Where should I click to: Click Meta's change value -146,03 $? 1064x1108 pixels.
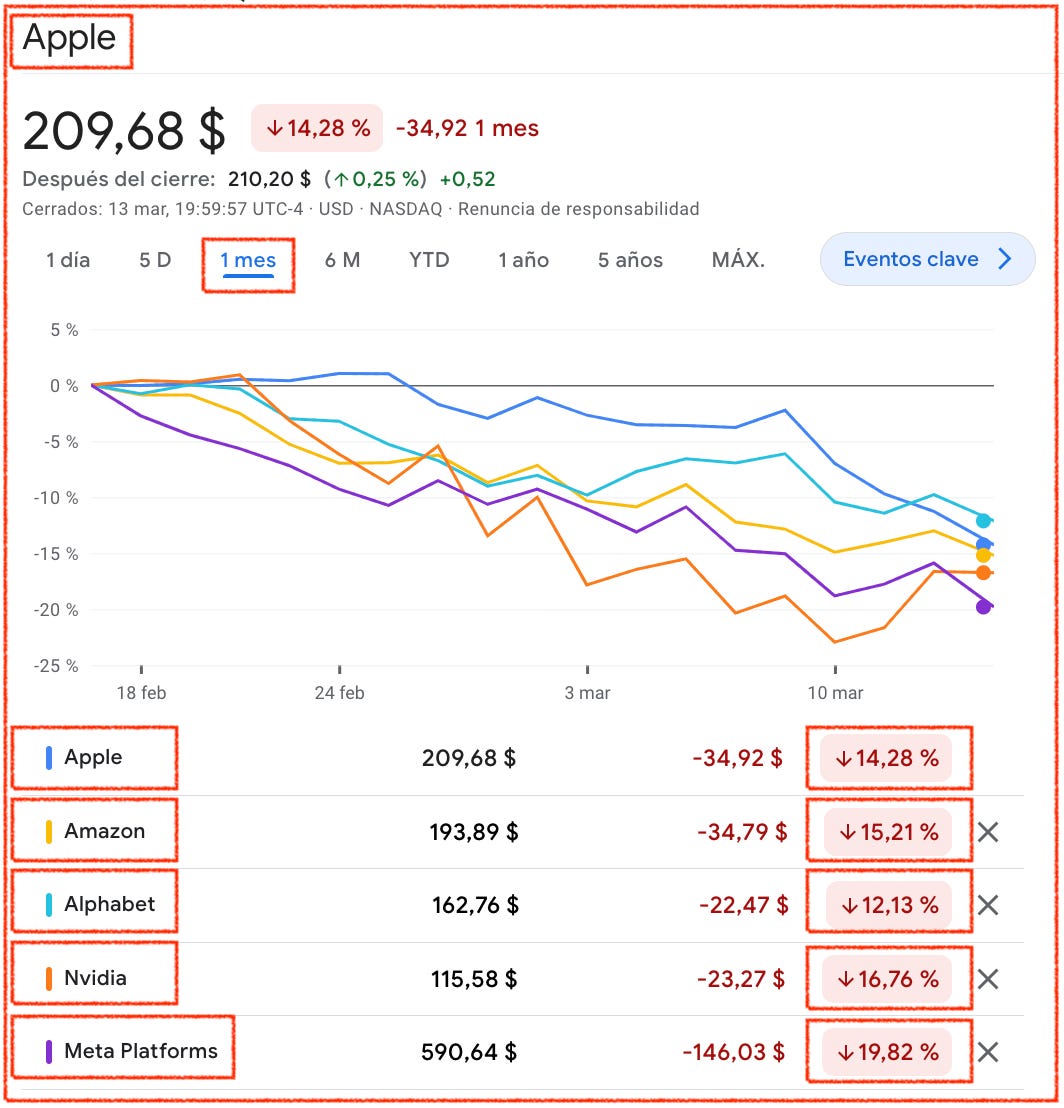733,1052
